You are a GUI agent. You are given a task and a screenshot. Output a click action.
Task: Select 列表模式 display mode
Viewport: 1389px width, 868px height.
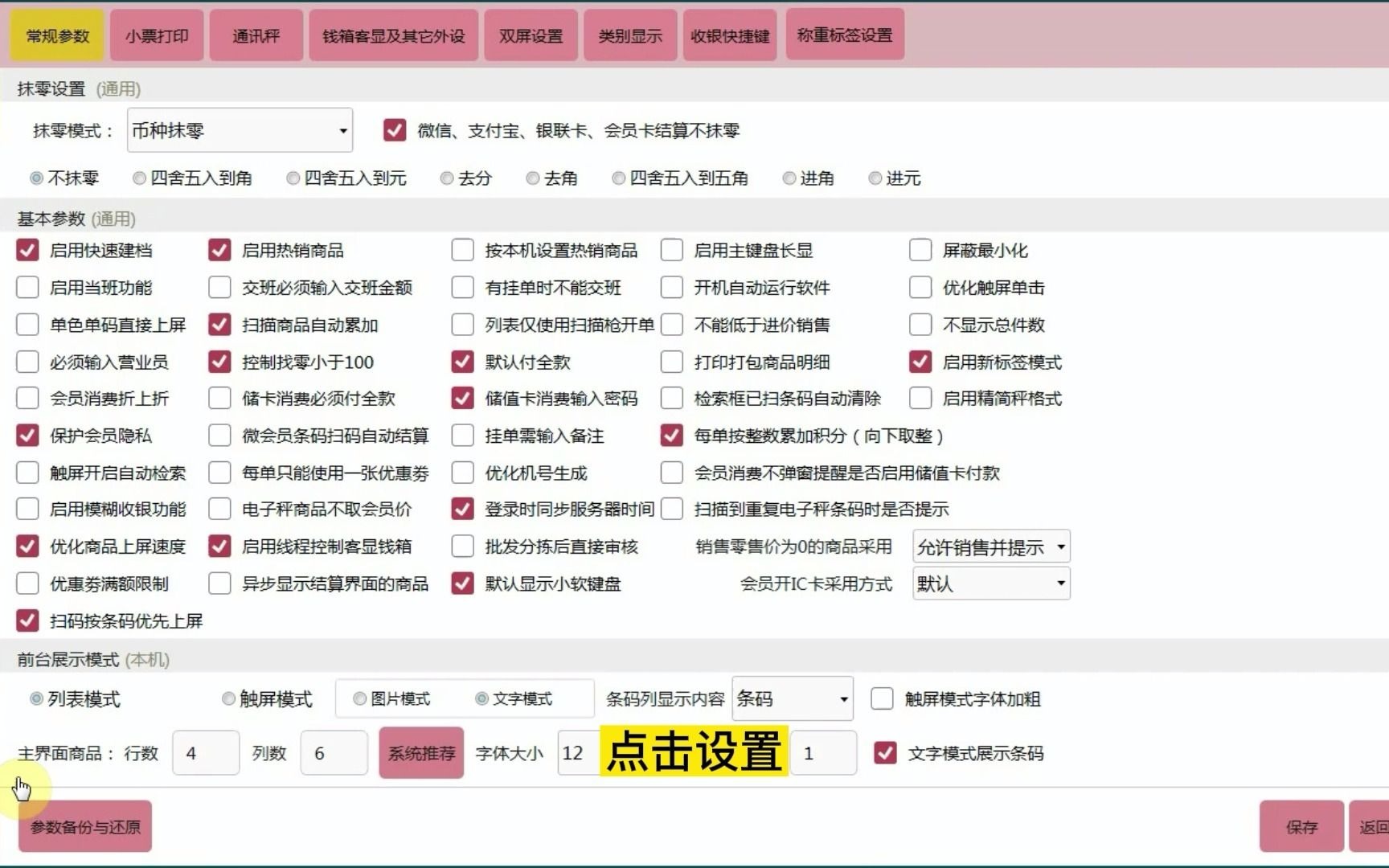[x=36, y=699]
